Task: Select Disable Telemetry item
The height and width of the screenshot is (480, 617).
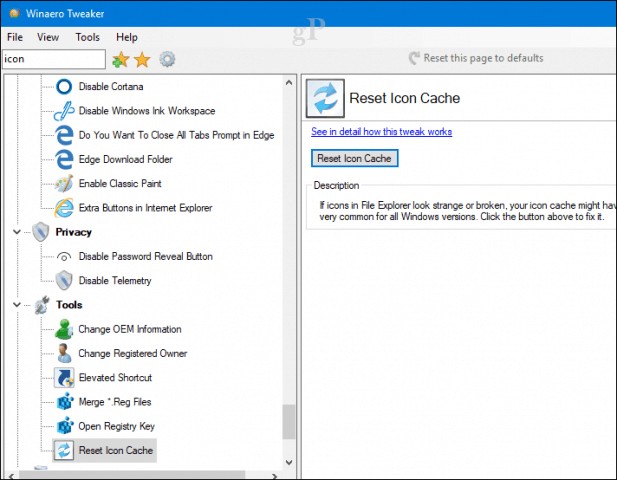Action: click(115, 281)
